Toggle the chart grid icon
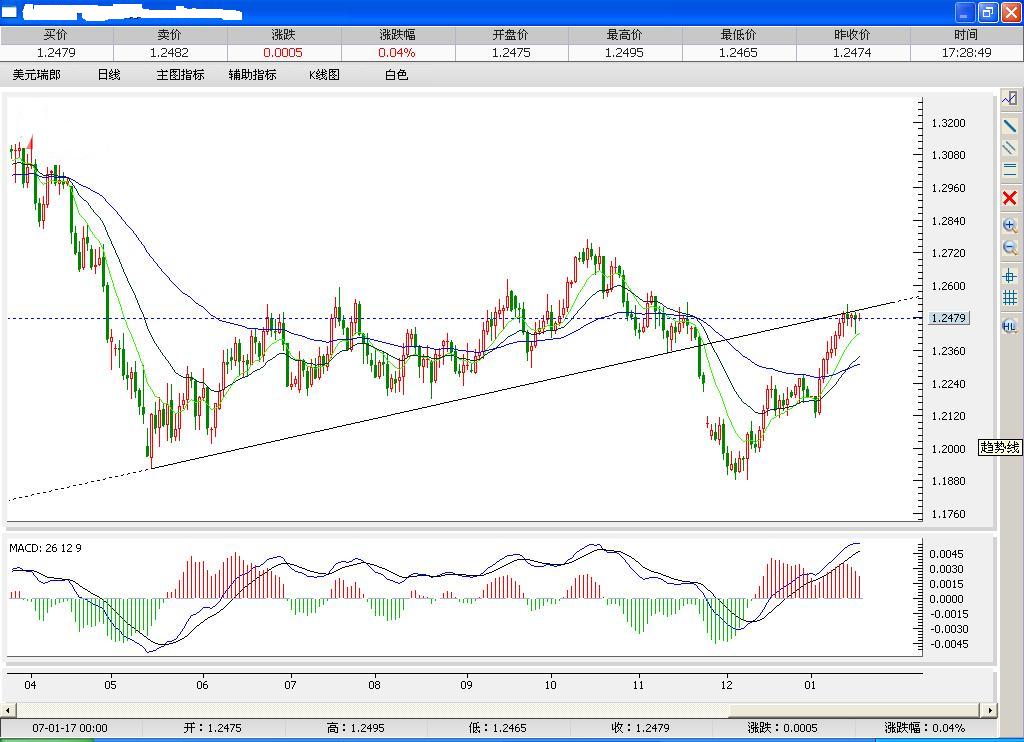This screenshot has width=1024, height=742. point(1010,298)
